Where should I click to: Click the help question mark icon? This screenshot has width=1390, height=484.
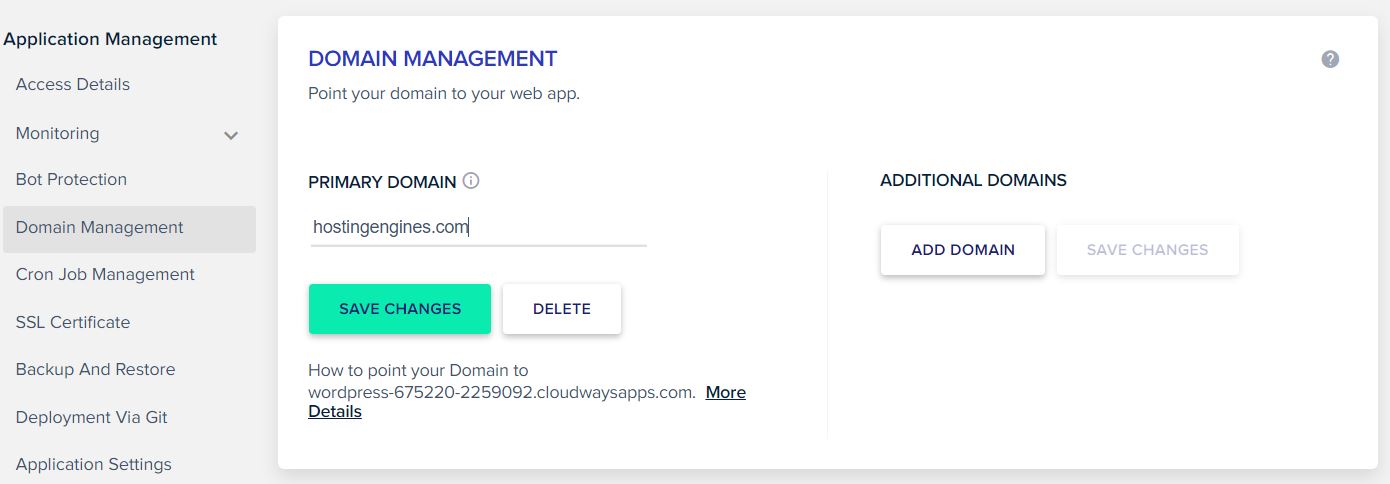(1330, 59)
